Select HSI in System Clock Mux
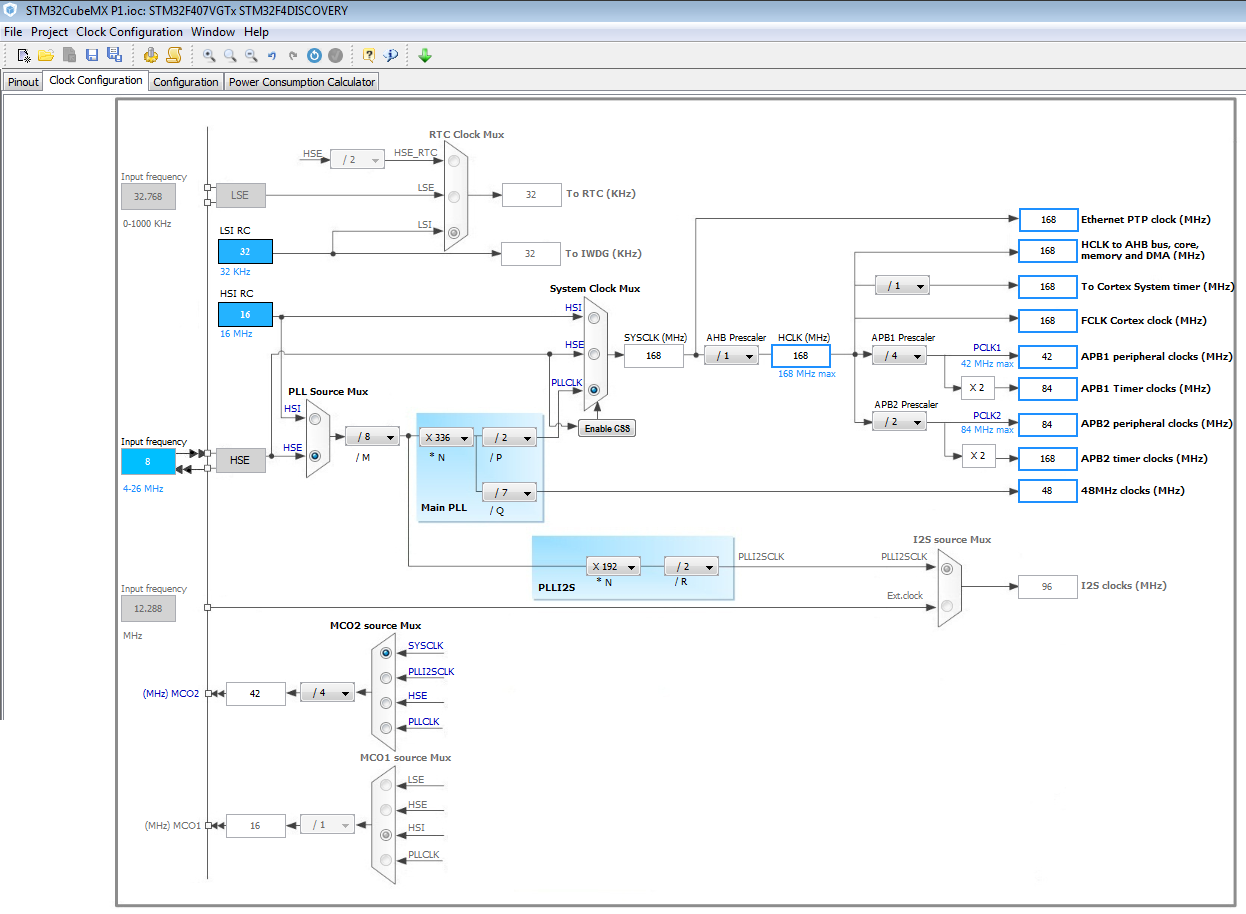Screen dimensions: 1246x914 click(594, 318)
